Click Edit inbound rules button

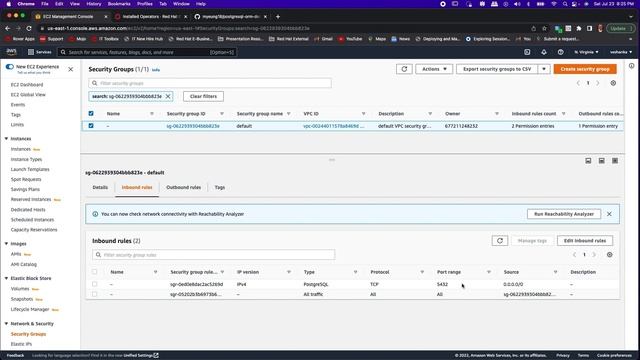coord(584,241)
